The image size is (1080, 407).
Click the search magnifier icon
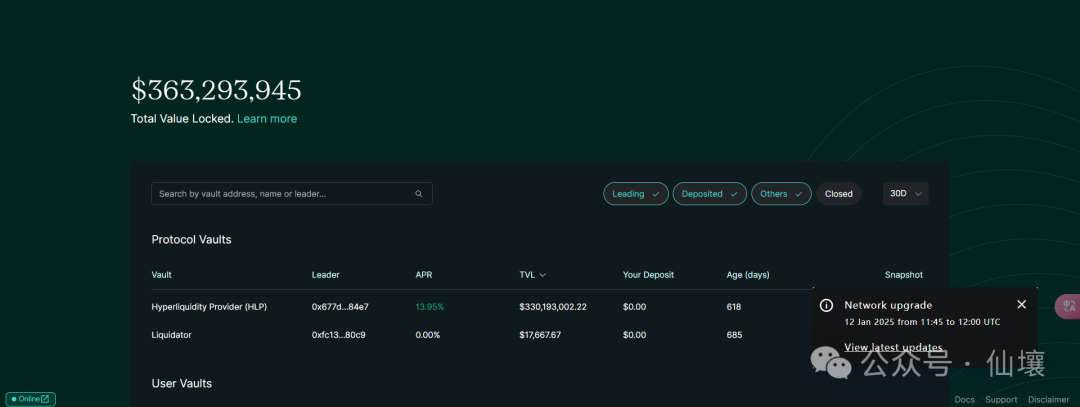point(419,194)
